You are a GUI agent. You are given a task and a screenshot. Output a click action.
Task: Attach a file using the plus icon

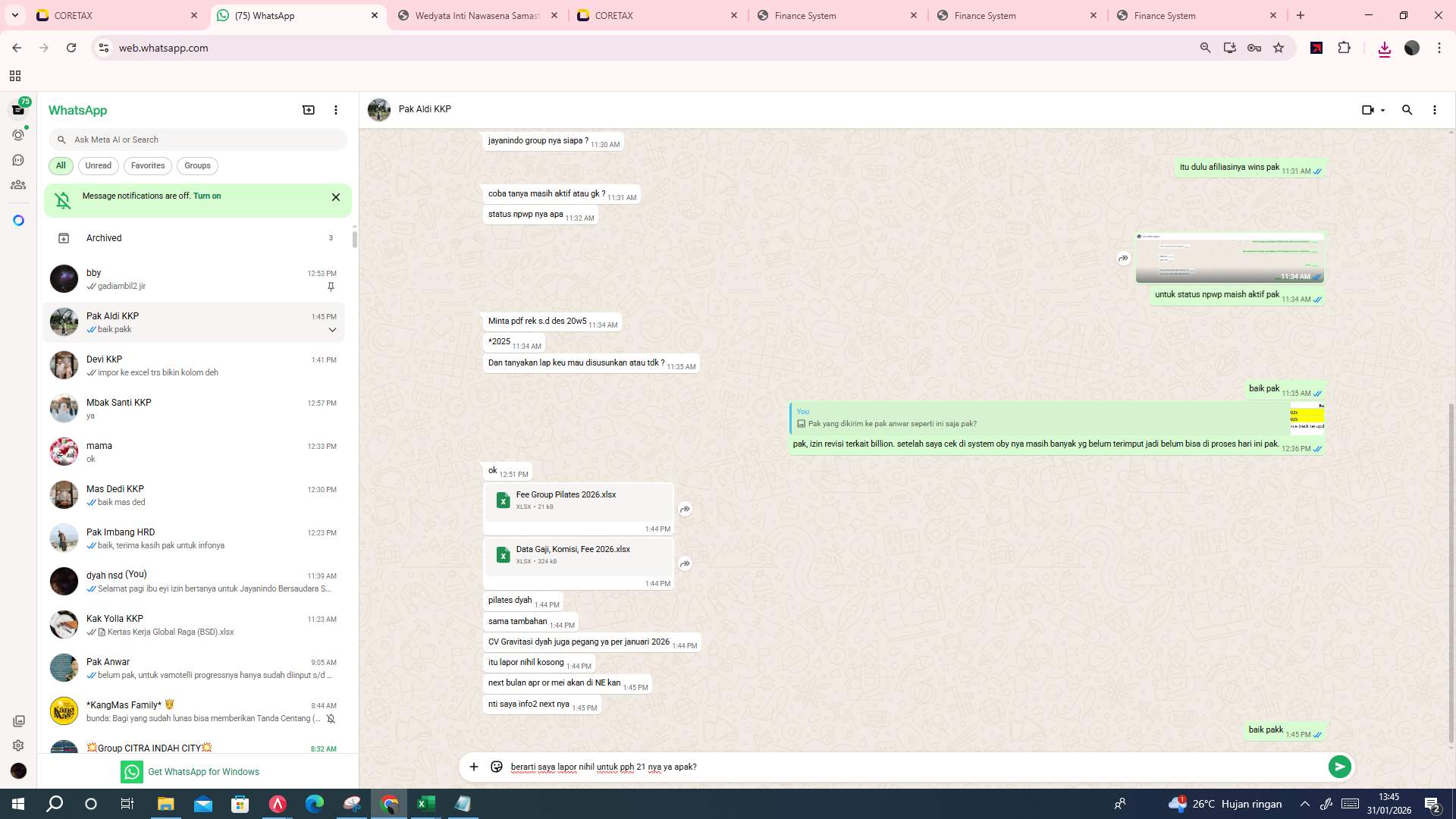[474, 767]
